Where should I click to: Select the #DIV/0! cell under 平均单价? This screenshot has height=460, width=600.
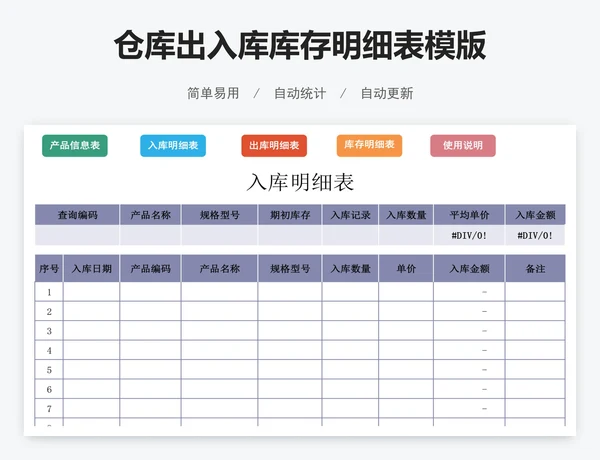pos(469,235)
